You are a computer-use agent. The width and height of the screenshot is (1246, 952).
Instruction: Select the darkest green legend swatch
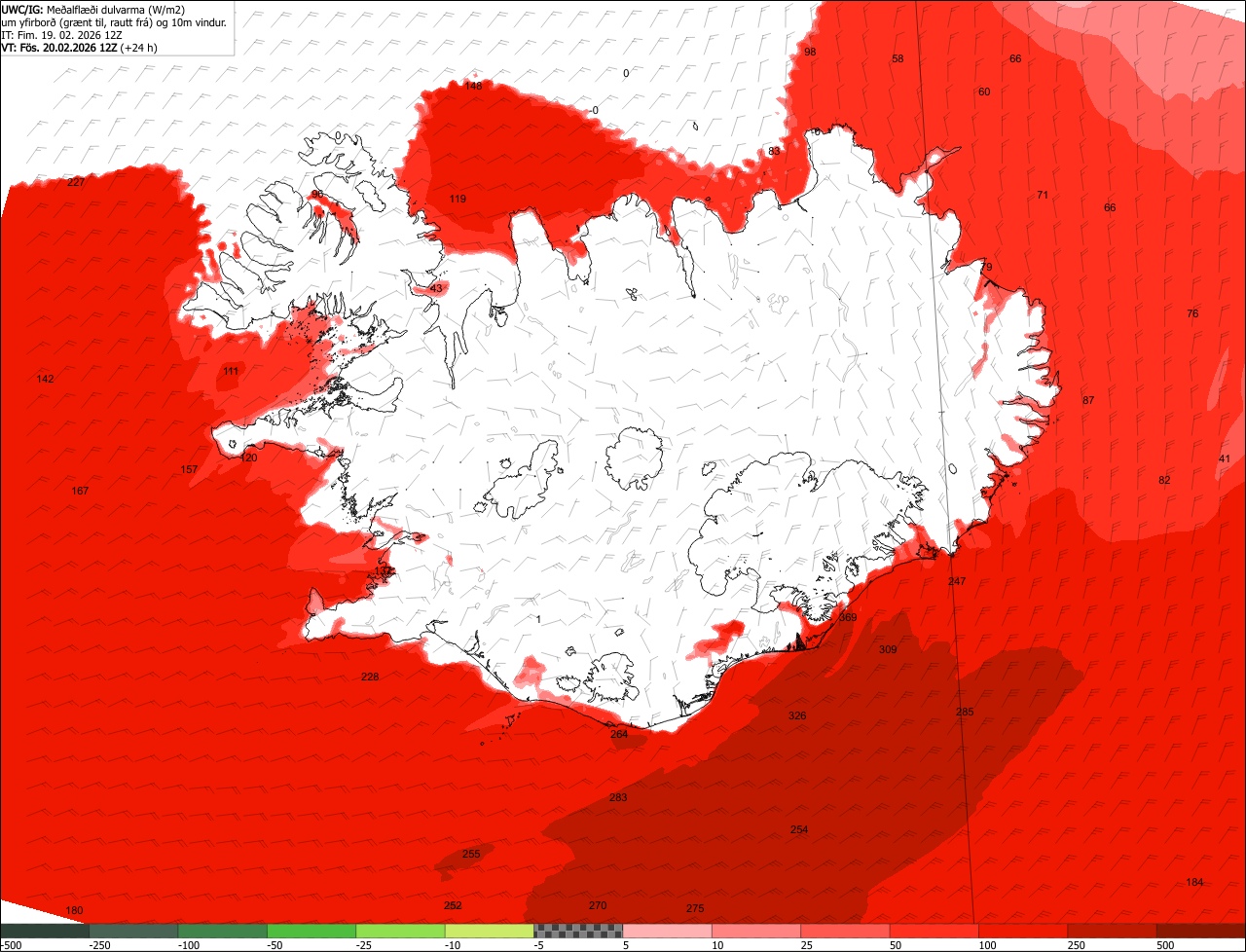point(45,931)
